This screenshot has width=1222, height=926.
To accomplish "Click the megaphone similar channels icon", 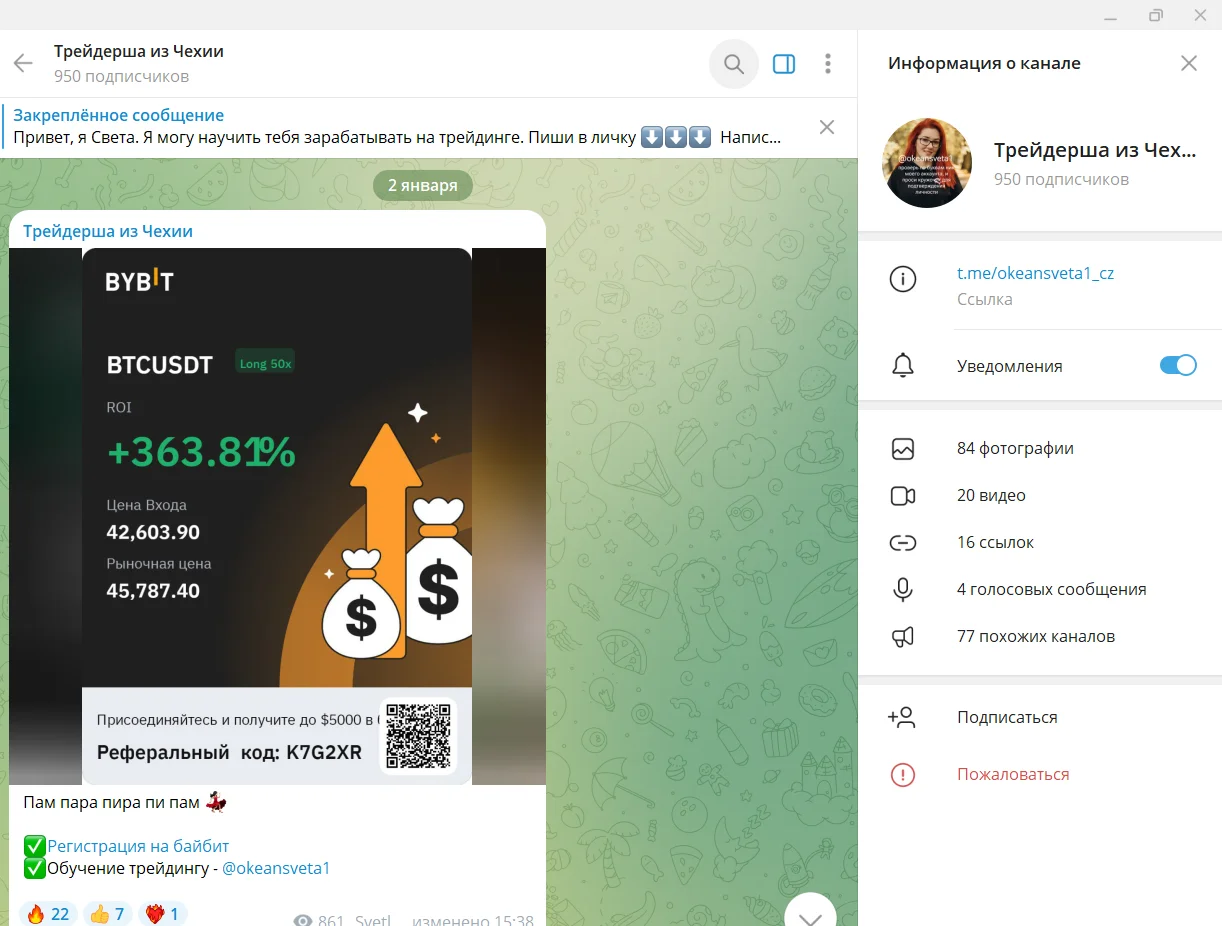I will (903, 637).
